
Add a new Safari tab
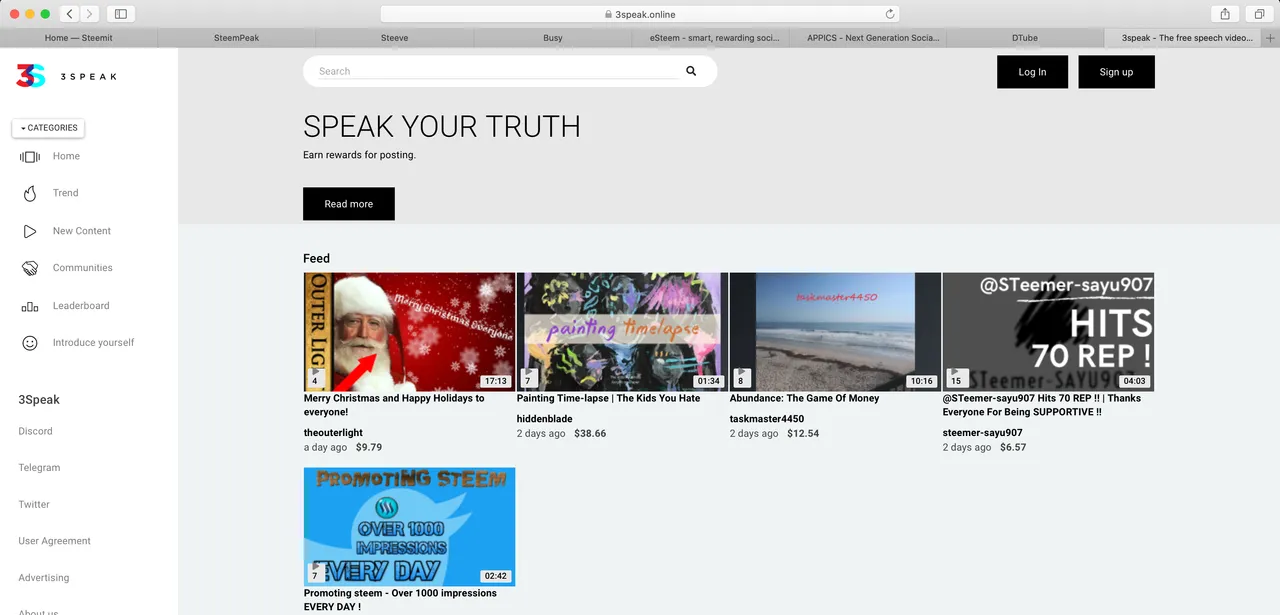1271,38
